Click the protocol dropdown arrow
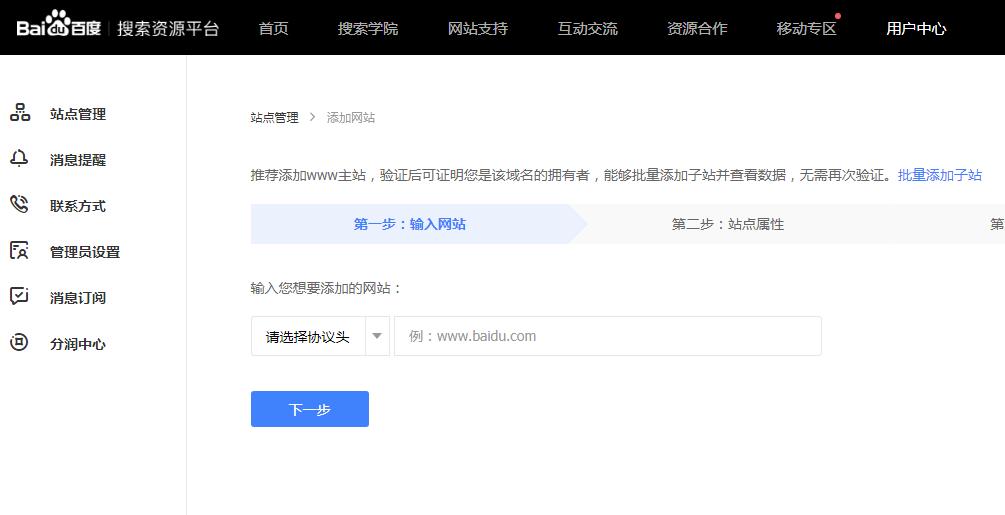Image resolution: width=1005 pixels, height=515 pixels. point(377,337)
